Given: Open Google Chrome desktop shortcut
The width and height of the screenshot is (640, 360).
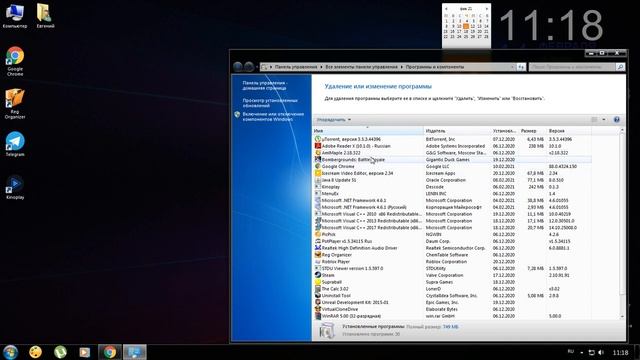Looking at the screenshot, I should tap(15, 61).
